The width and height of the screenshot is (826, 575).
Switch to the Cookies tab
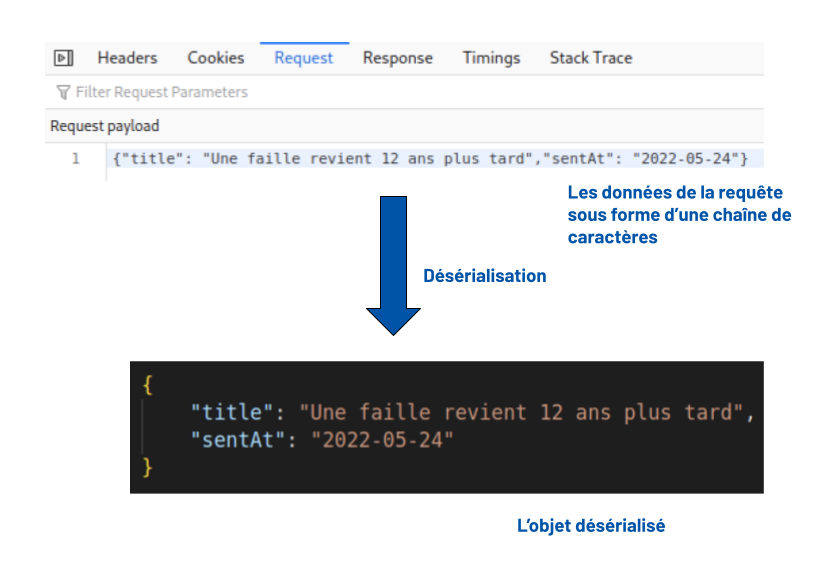pyautogui.click(x=216, y=58)
